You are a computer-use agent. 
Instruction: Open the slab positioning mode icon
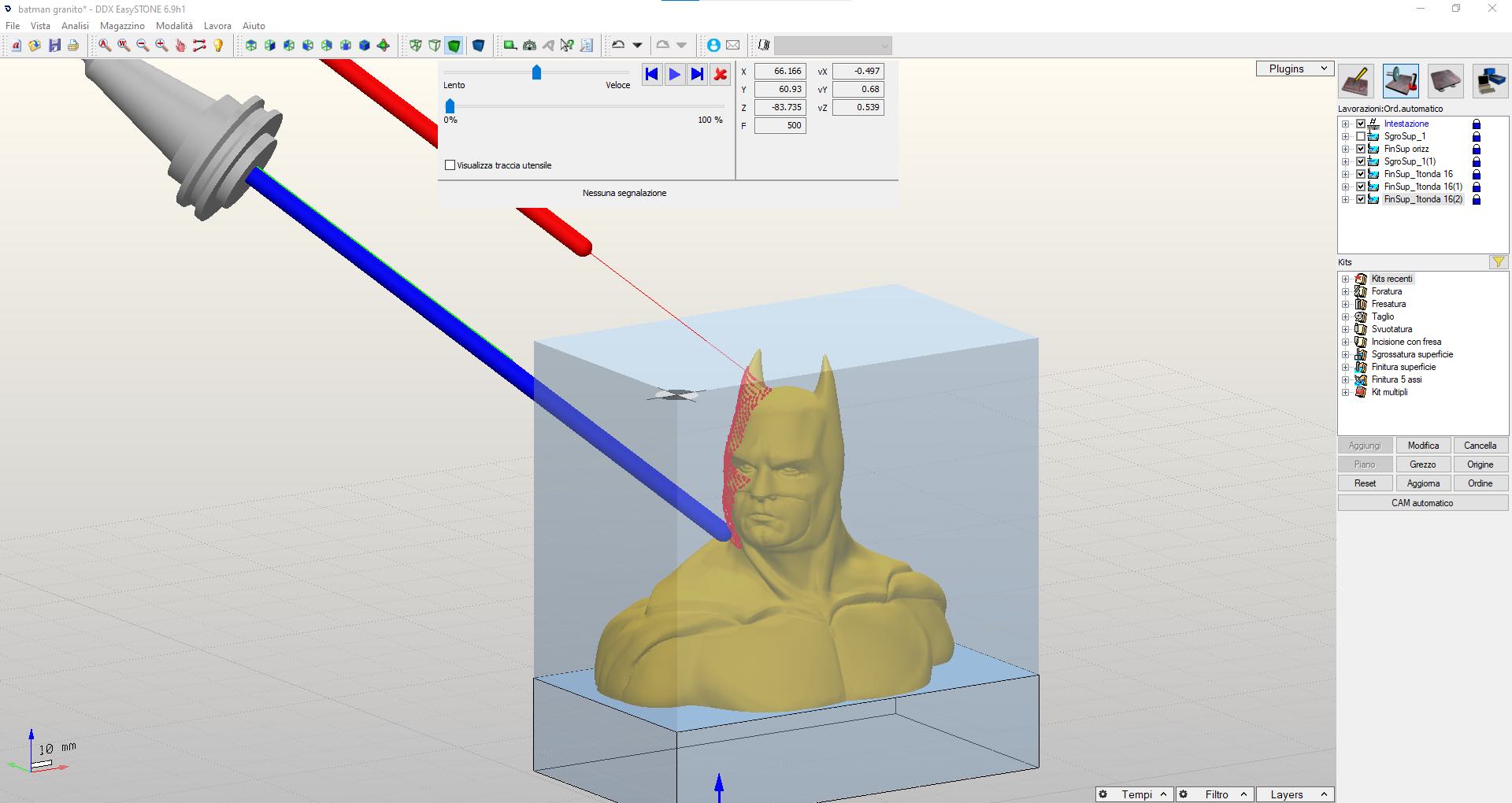(x=1445, y=80)
